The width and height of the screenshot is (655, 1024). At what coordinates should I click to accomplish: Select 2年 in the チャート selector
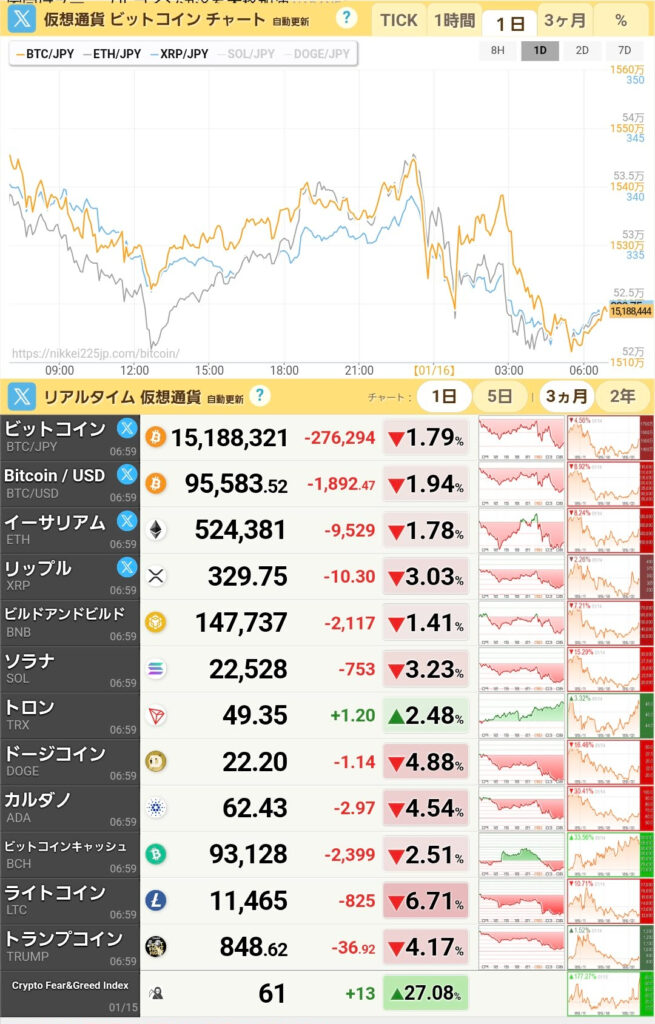[x=622, y=396]
